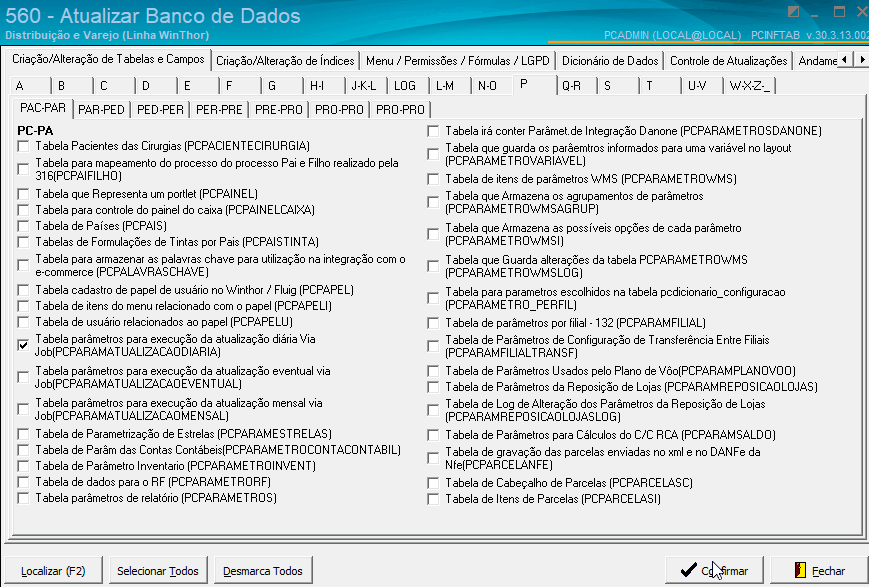The width and height of the screenshot is (869, 587).
Task: Select the letter B tab
Action: coord(72,86)
